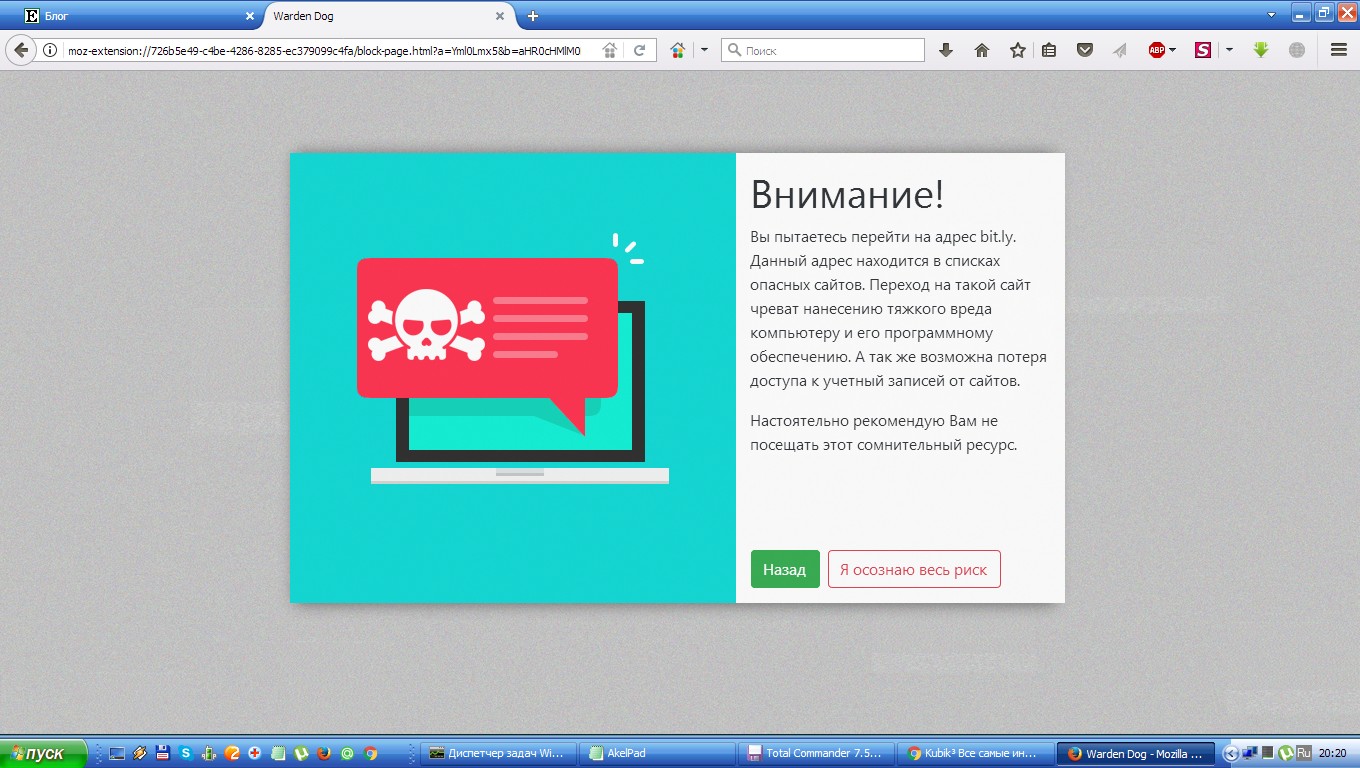Viewport: 1360px width, 768px height.
Task: Click the browser Back arrow button
Action: 20,50
